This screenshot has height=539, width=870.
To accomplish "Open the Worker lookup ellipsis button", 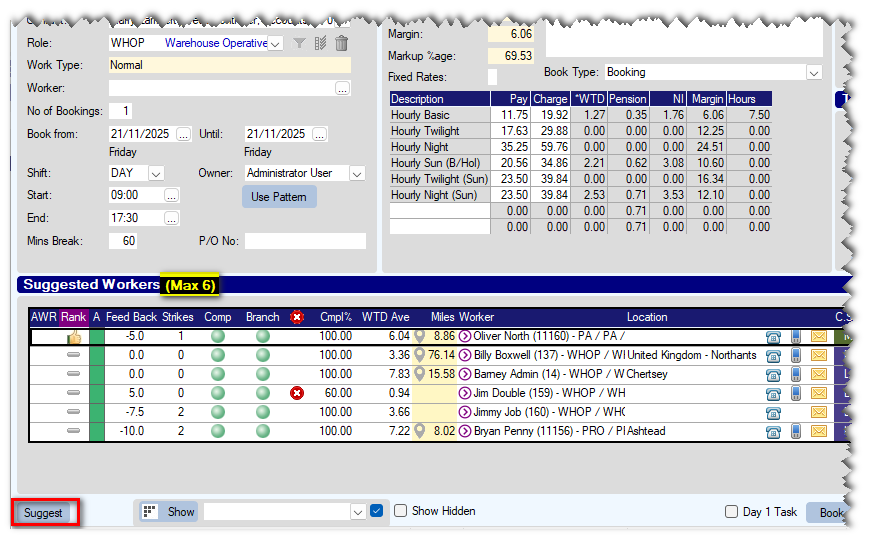I will pos(342,88).
